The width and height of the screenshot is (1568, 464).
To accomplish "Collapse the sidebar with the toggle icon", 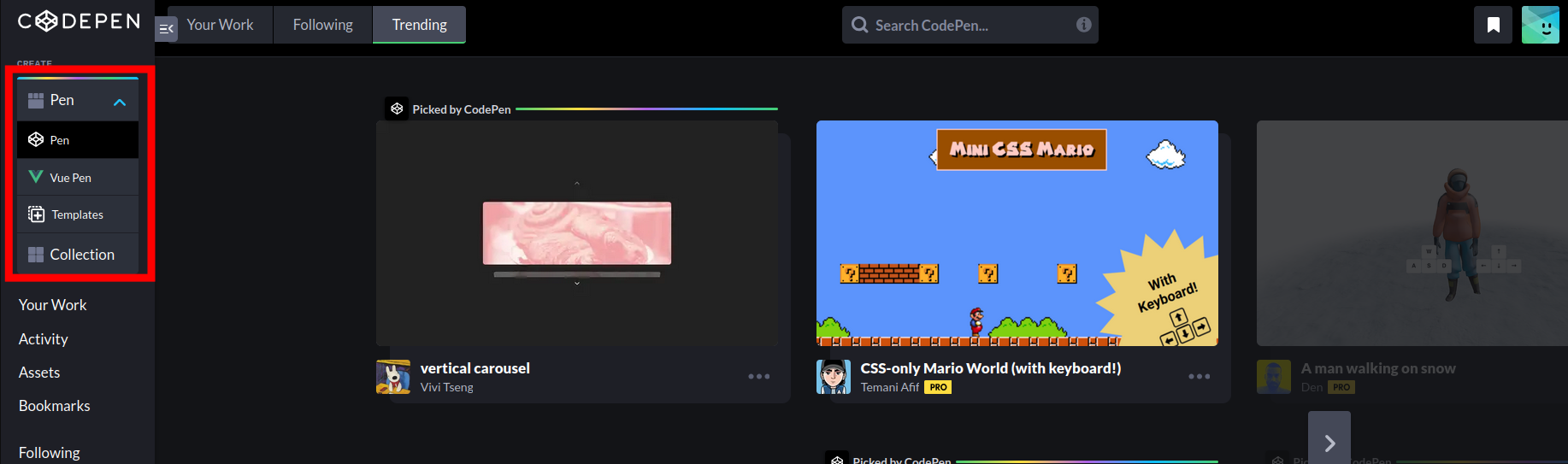I will (166, 30).
